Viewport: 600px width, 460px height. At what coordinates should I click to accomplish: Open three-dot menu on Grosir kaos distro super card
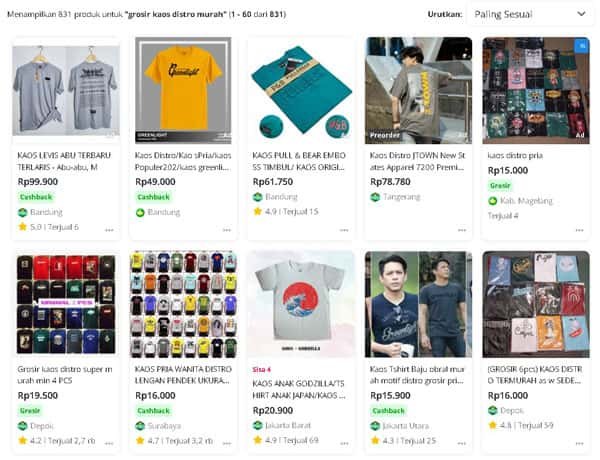(x=109, y=444)
